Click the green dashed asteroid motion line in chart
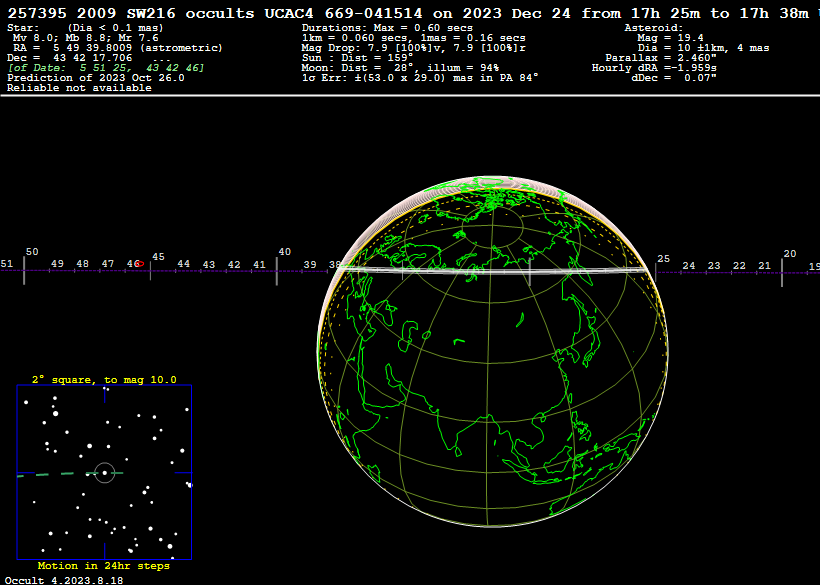The image size is (820, 585). (70, 474)
